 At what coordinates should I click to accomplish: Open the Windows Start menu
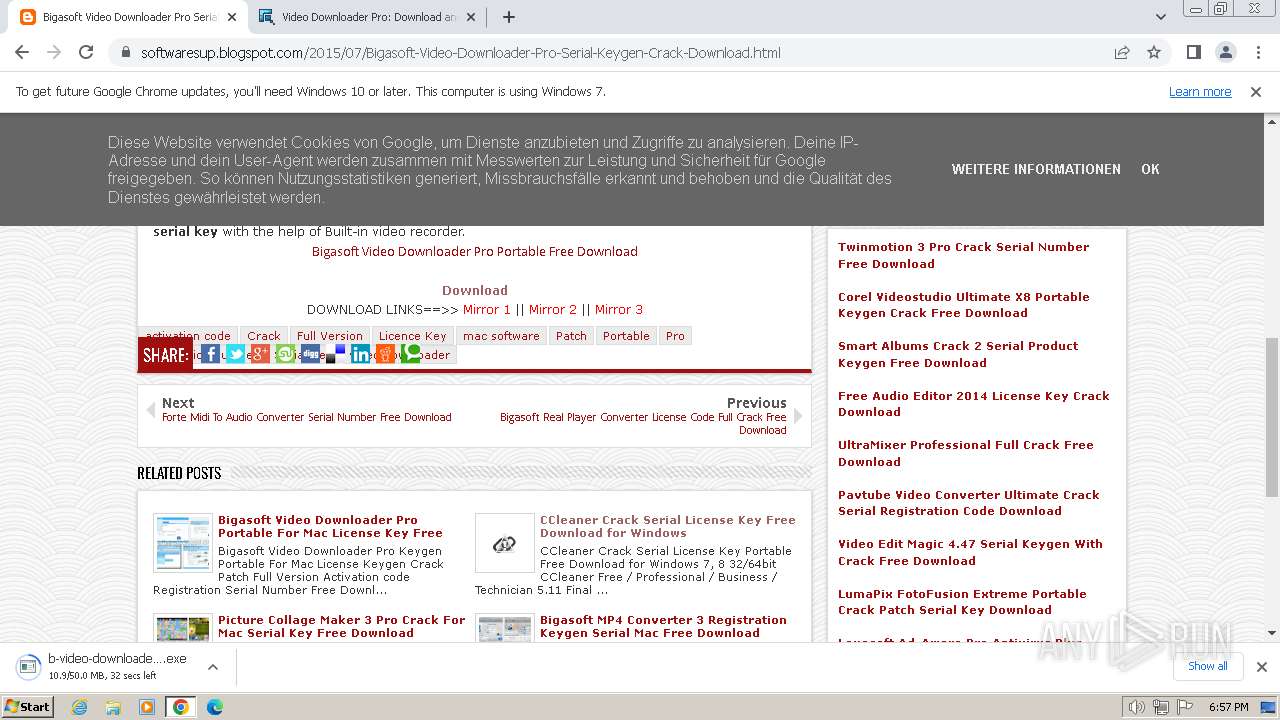pyautogui.click(x=27, y=707)
